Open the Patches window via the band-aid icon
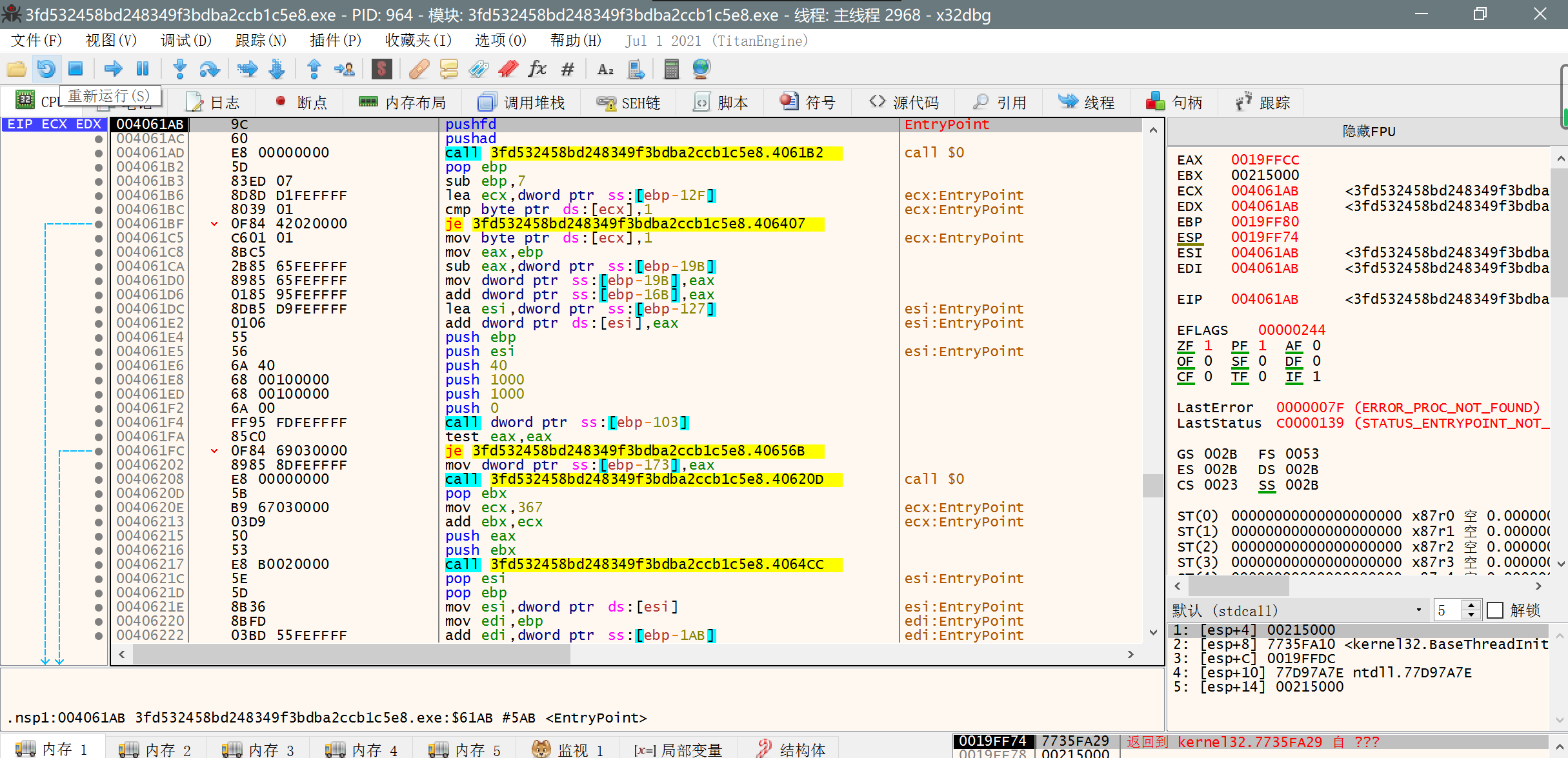 [419, 69]
